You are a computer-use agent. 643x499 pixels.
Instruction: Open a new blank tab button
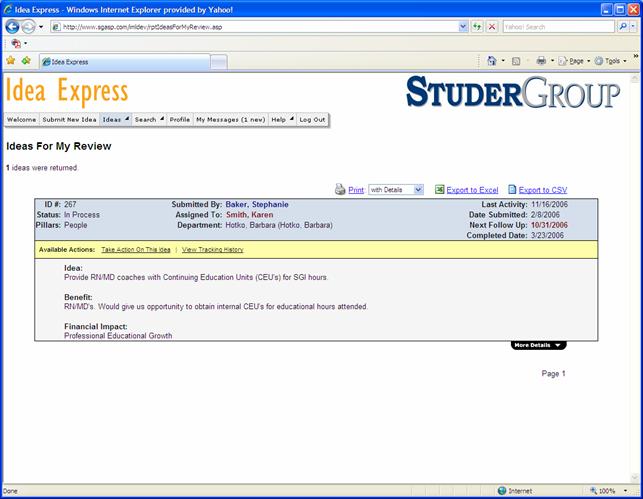point(219,62)
